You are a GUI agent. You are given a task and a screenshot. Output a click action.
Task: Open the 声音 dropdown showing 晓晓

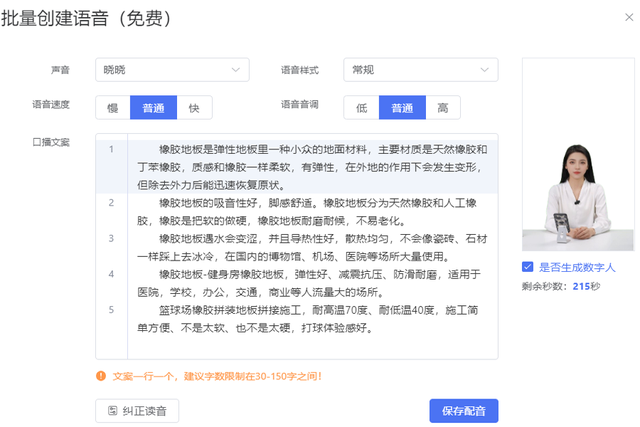(x=172, y=70)
